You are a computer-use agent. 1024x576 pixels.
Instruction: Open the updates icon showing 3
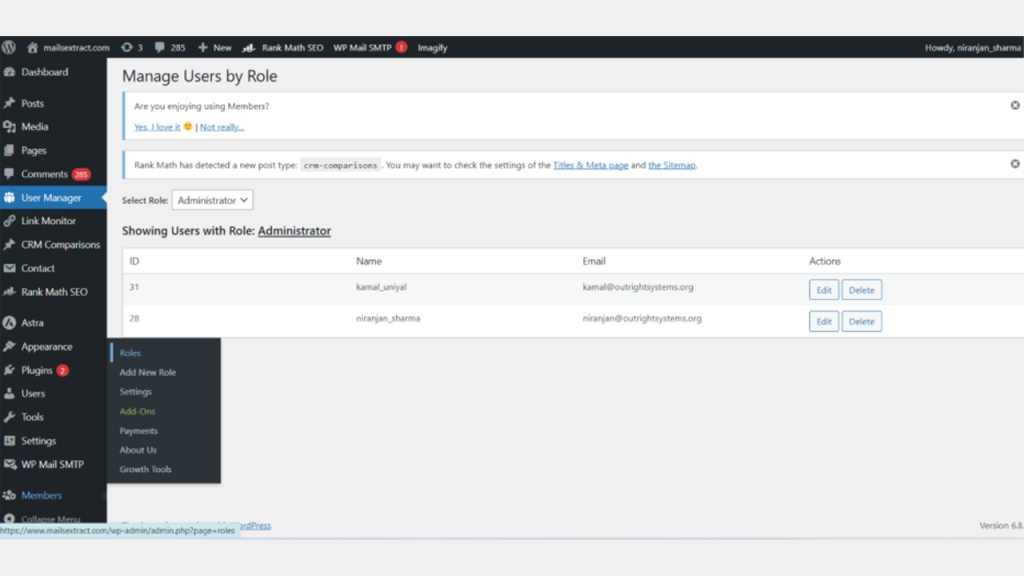pyautogui.click(x=132, y=47)
